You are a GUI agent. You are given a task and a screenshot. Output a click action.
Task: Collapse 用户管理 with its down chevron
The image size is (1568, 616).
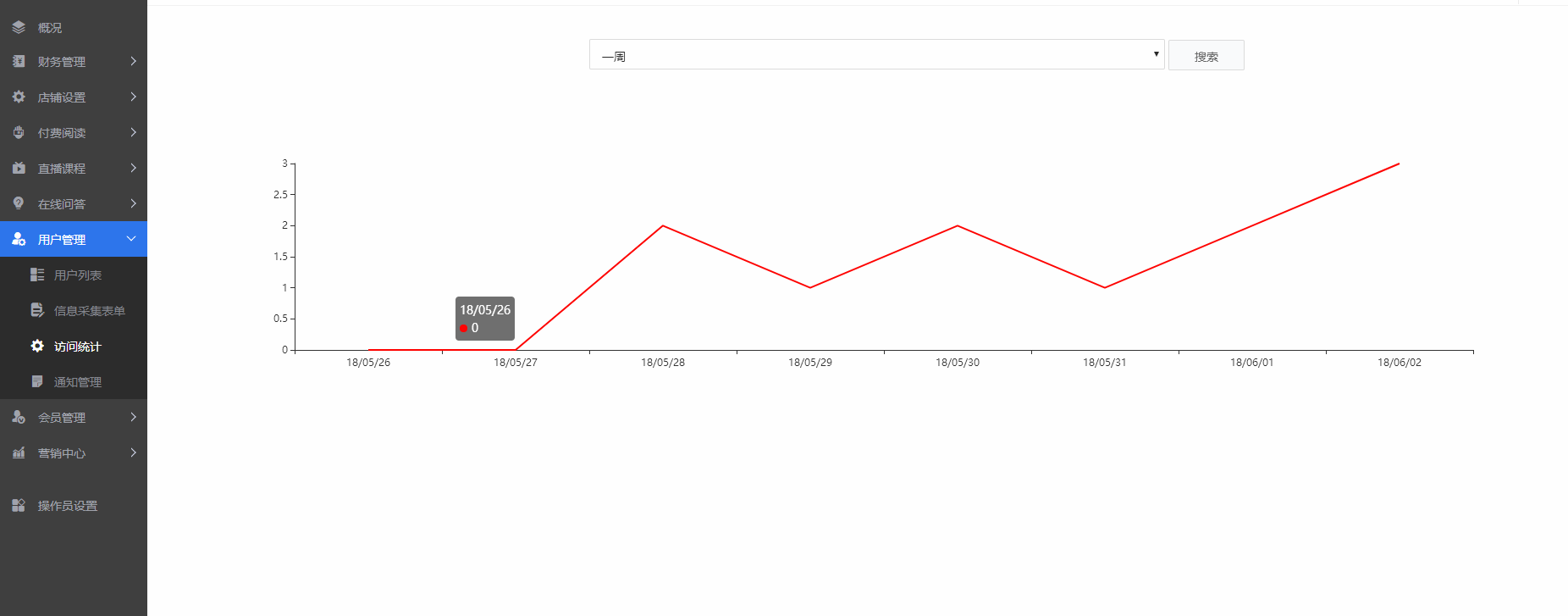tap(131, 239)
